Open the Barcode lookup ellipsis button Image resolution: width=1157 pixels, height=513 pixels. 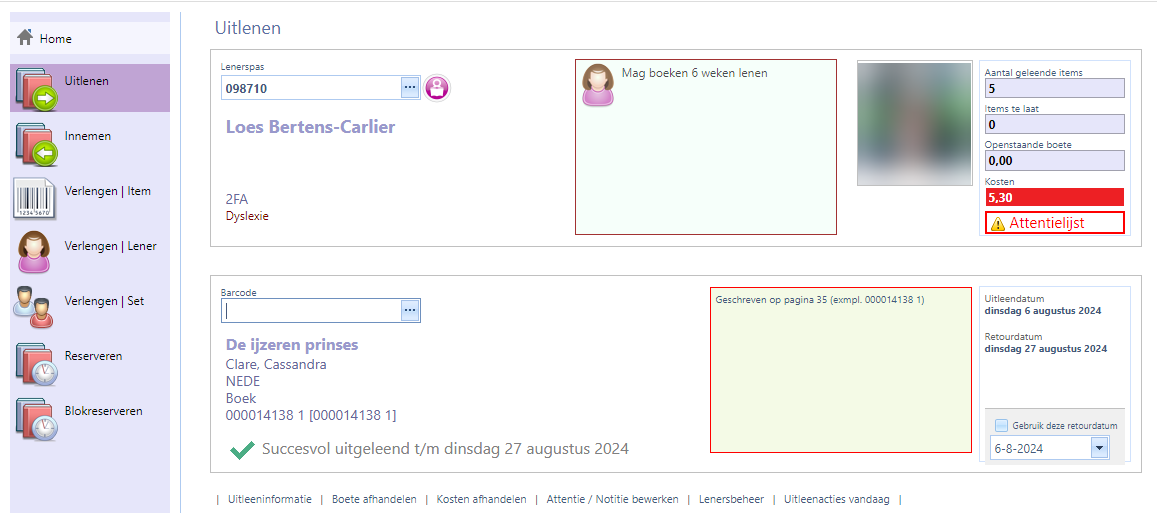[x=409, y=311]
